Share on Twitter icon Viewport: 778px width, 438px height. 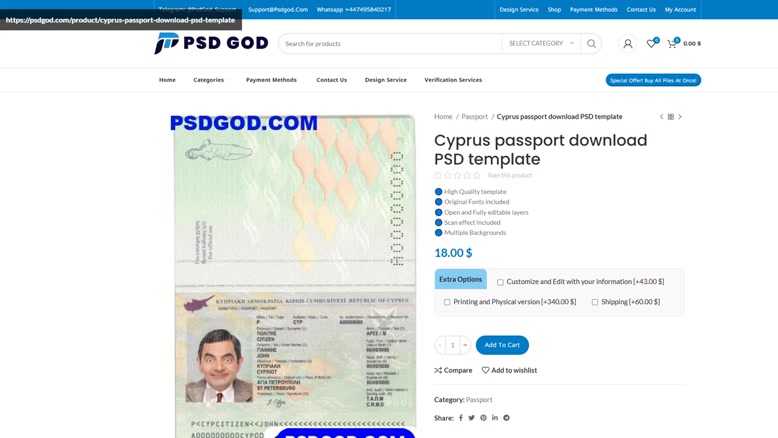point(471,418)
